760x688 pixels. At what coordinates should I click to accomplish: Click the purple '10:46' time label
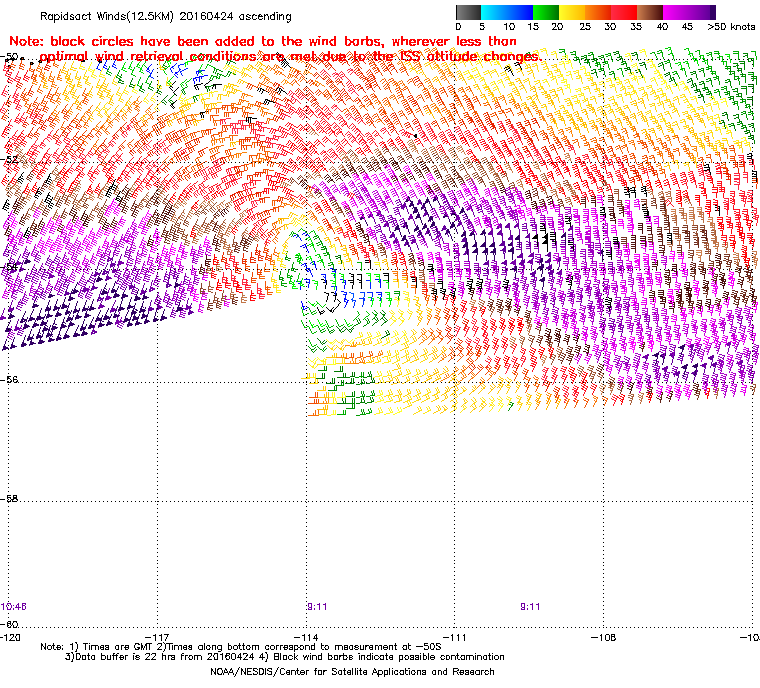pyautogui.click(x=14, y=607)
